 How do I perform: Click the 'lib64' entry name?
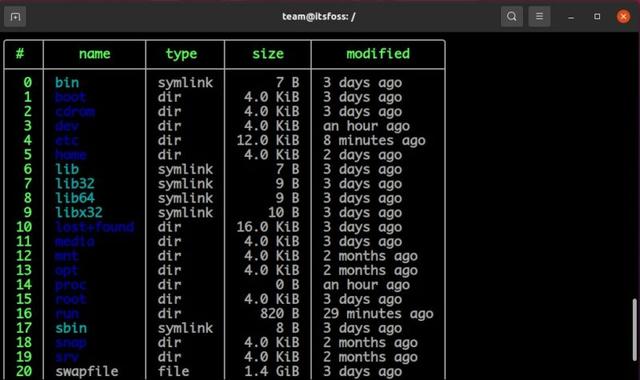point(75,198)
